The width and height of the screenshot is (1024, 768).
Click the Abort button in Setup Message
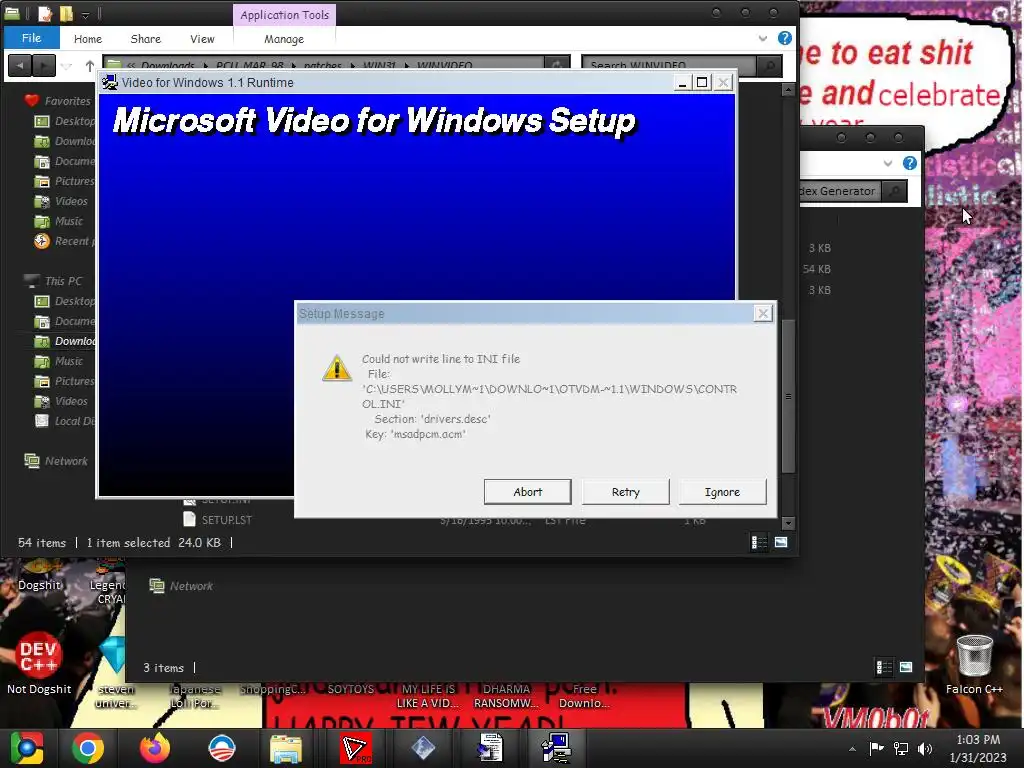pyautogui.click(x=527, y=492)
